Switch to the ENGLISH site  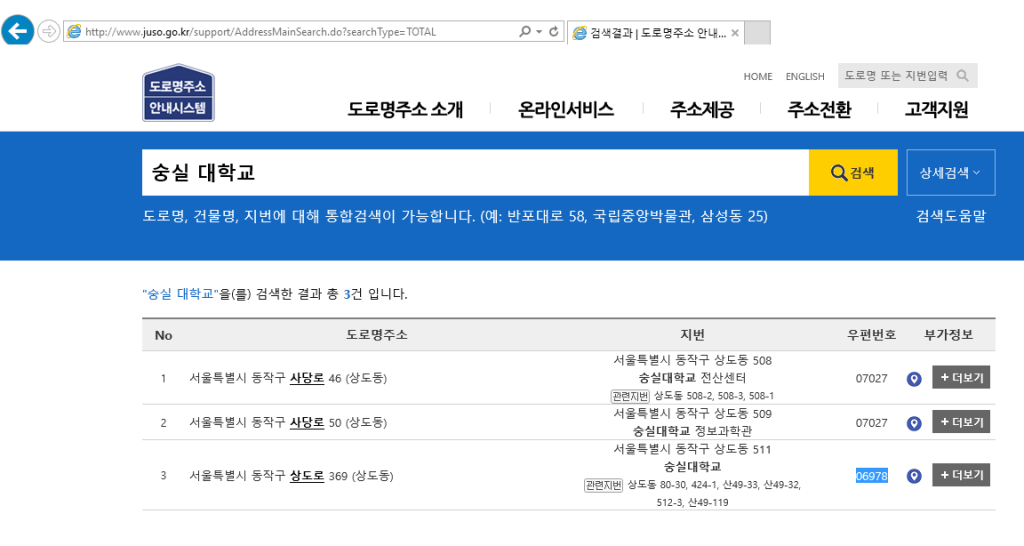pyautogui.click(x=805, y=76)
